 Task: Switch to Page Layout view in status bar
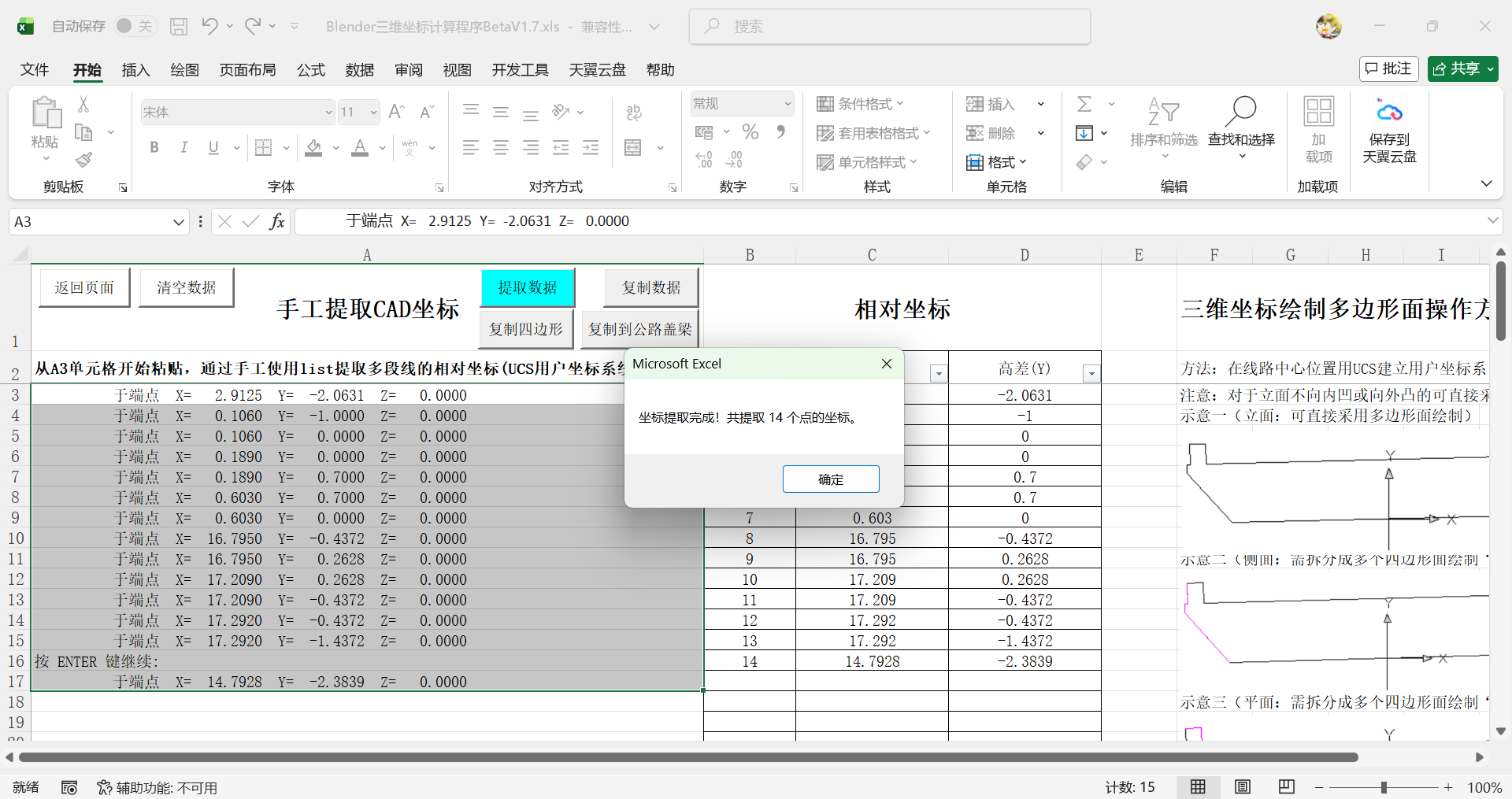coord(1242,786)
